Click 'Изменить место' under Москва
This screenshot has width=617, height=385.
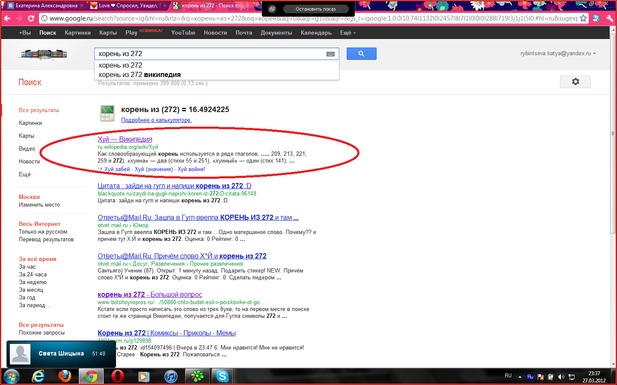tap(39, 205)
